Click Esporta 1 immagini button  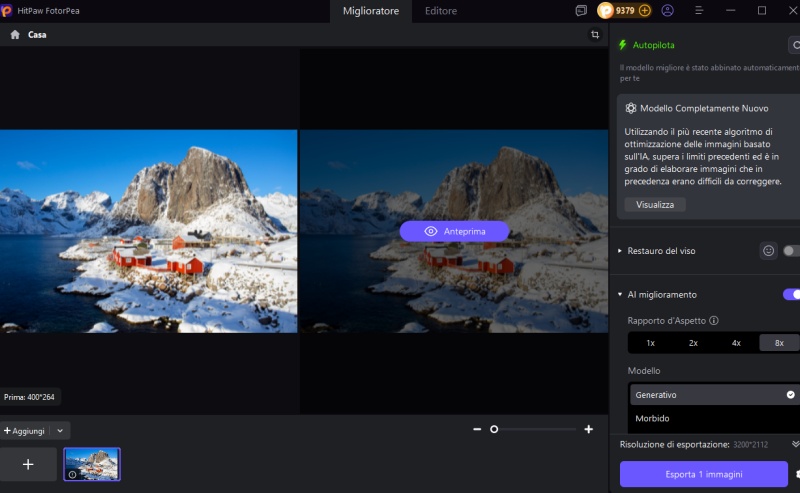pos(704,474)
